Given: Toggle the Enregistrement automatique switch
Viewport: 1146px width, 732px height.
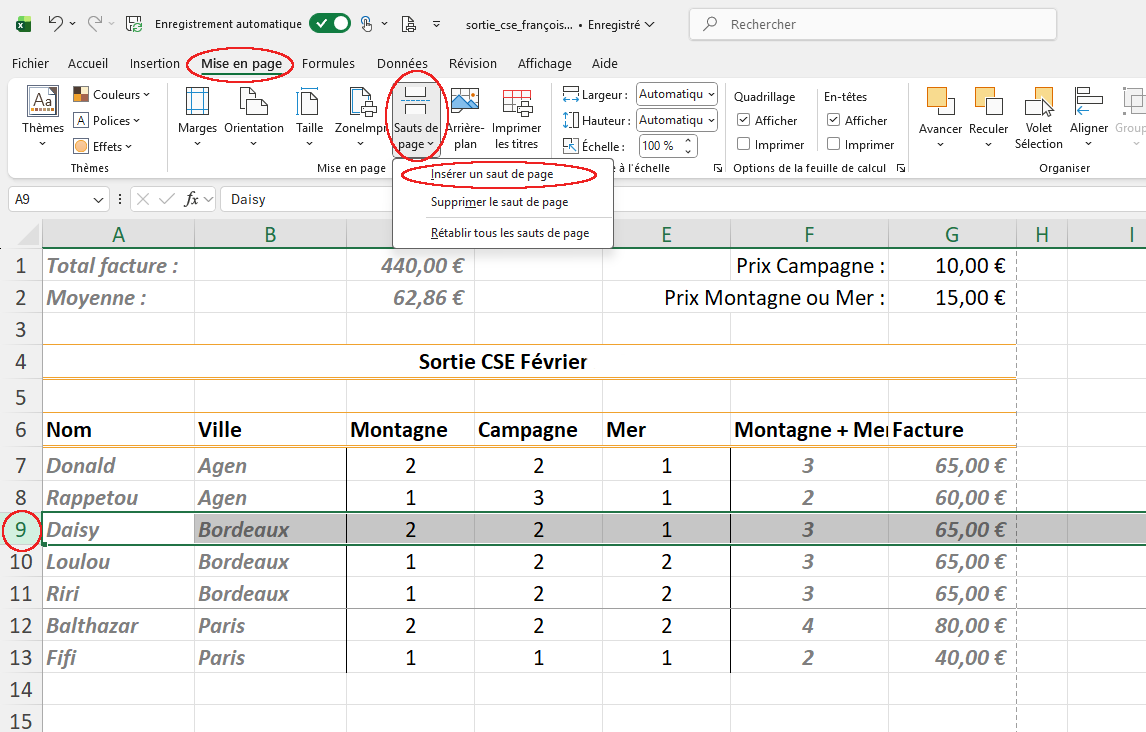Looking at the screenshot, I should click(330, 23).
